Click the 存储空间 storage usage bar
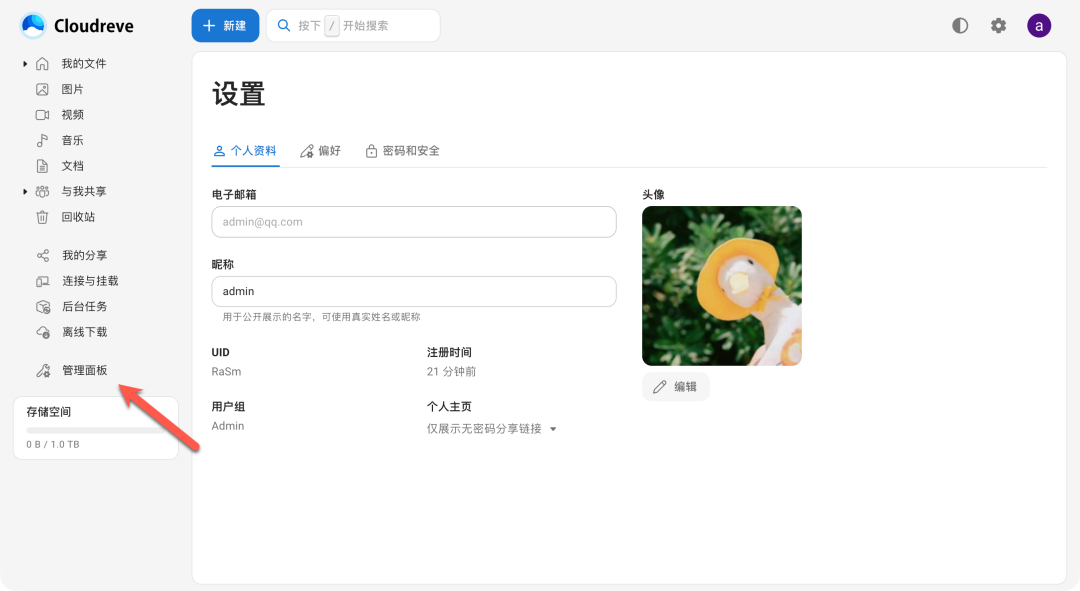Viewport: 1080px width, 591px height. (x=95, y=430)
